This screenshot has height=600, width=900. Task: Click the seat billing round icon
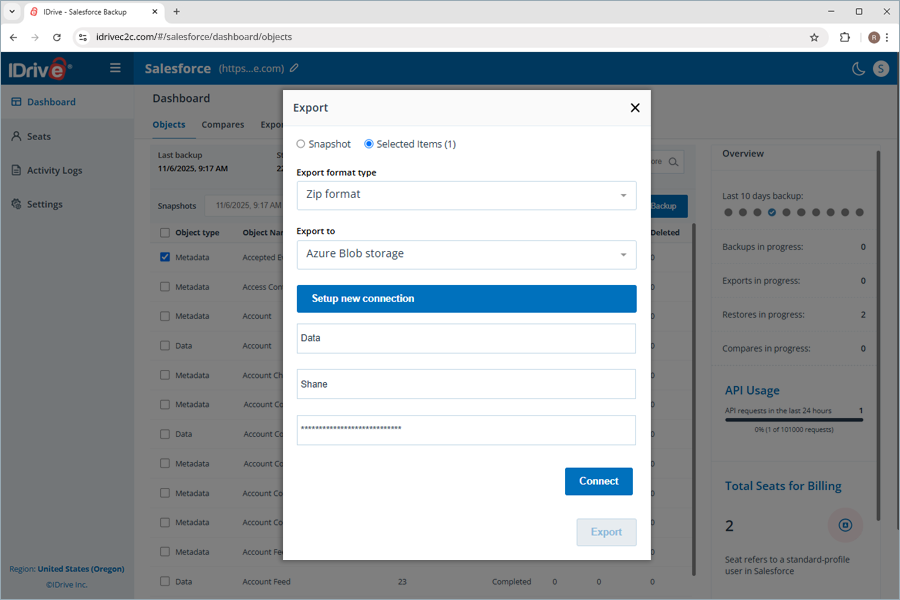(x=845, y=525)
